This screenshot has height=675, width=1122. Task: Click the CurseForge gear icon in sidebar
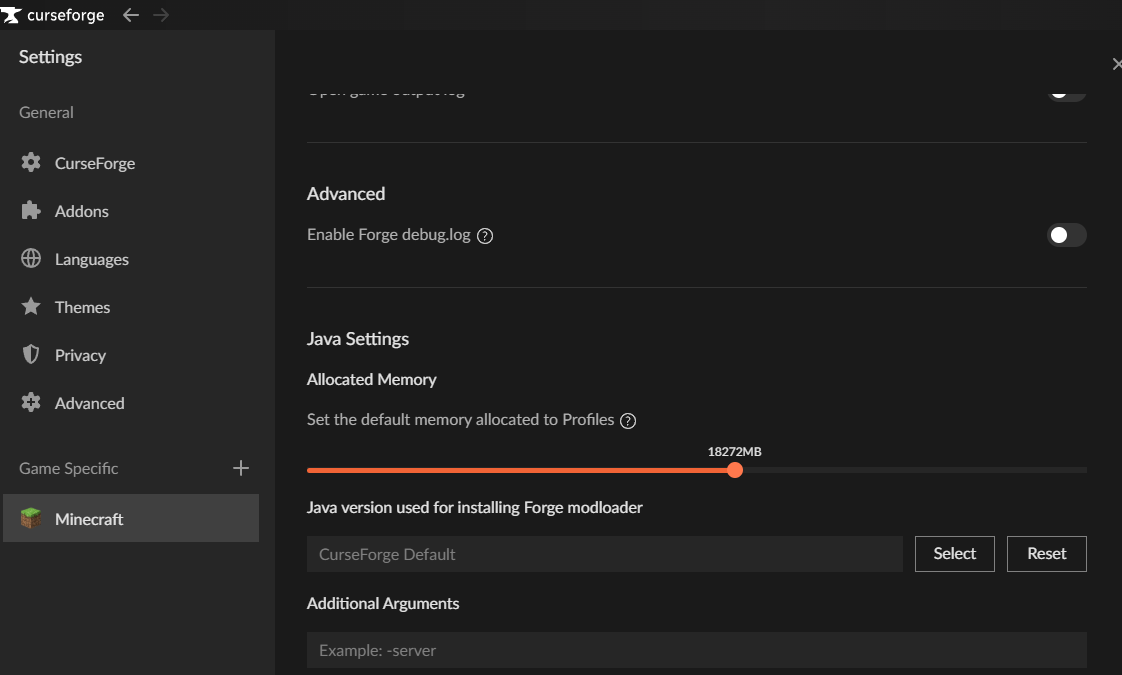(31, 162)
